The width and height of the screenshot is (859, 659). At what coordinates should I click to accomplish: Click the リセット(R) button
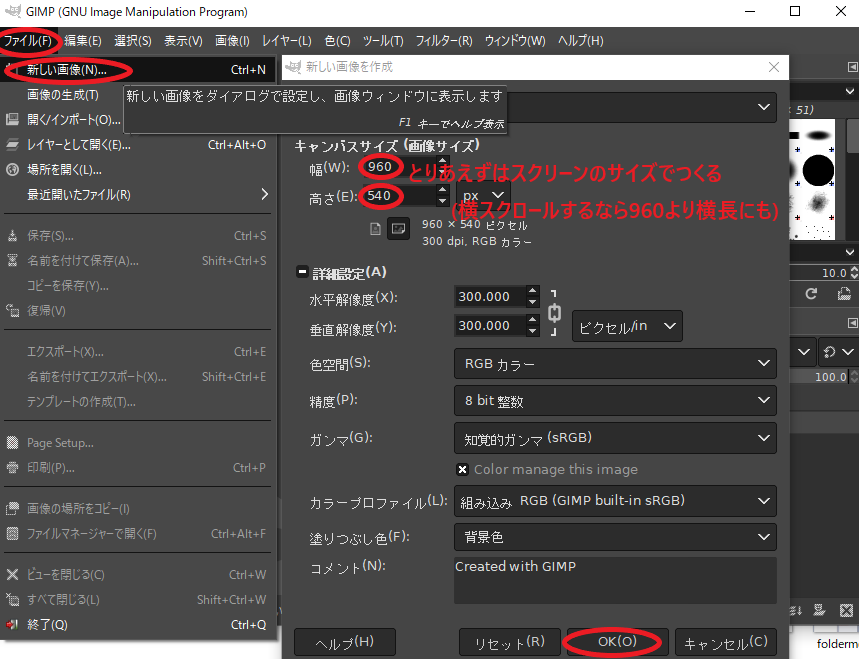coord(509,643)
